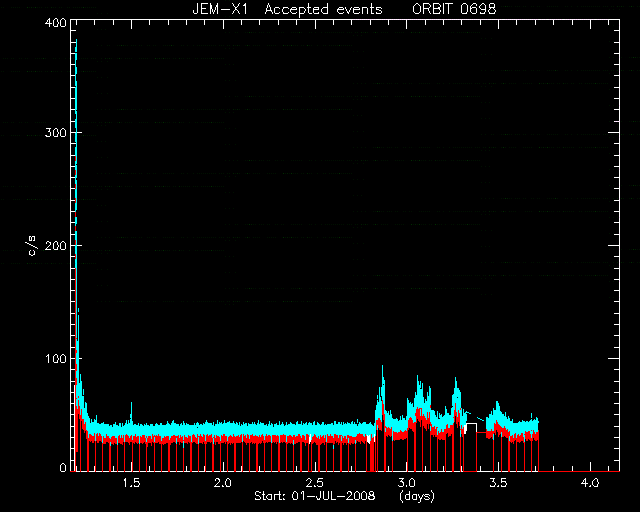Click the cyan peak near day 2.87

[382, 369]
